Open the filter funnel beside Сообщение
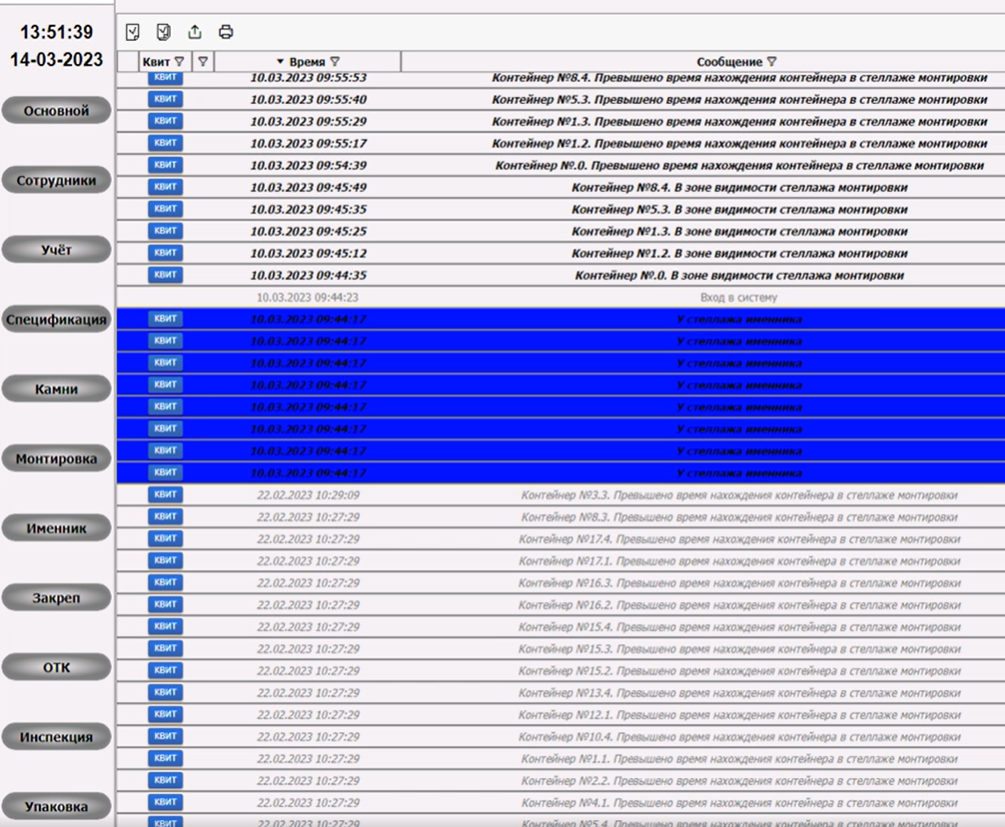This screenshot has width=1005, height=827. click(772, 62)
